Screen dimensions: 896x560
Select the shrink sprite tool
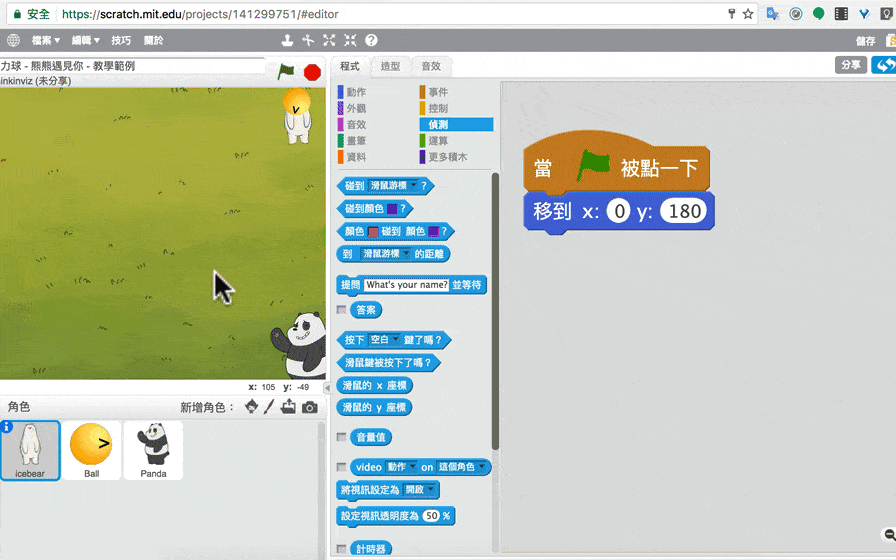click(x=350, y=40)
